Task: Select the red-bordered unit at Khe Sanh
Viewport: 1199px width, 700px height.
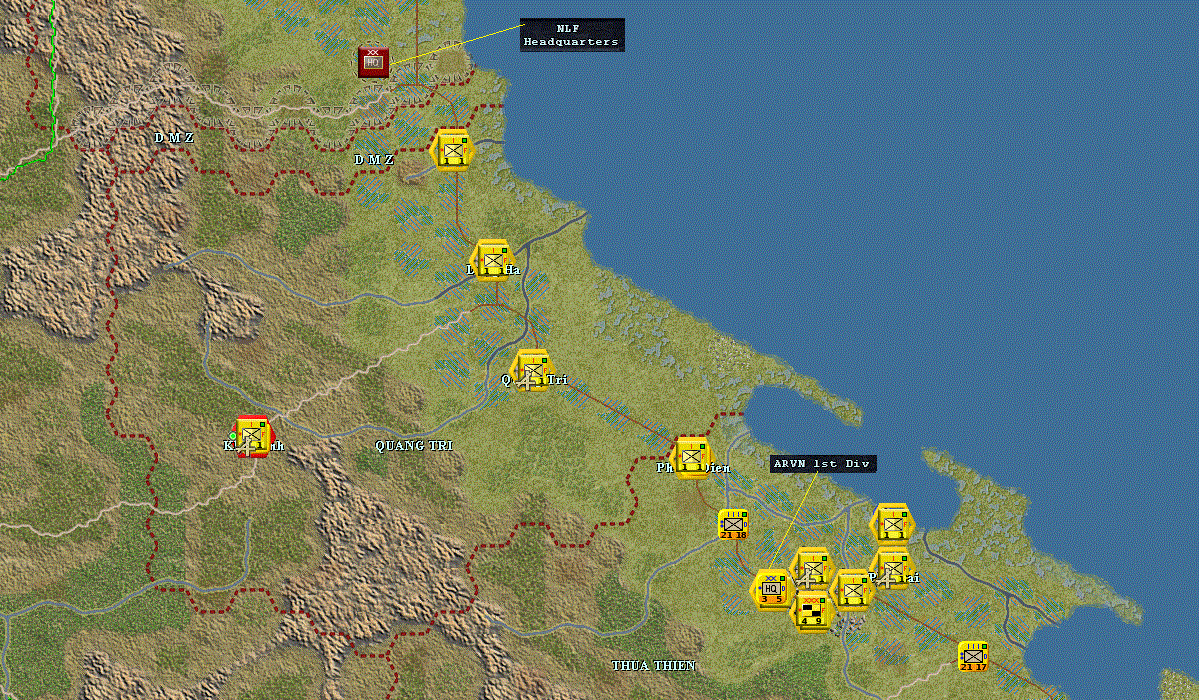Action: point(252,437)
